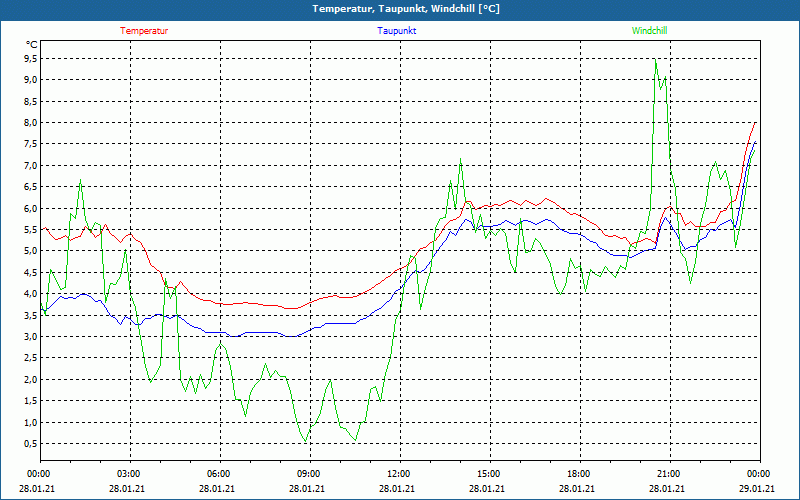The image size is (800, 500).
Task: Click the 5,0 y-axis value label
Action: point(31,251)
